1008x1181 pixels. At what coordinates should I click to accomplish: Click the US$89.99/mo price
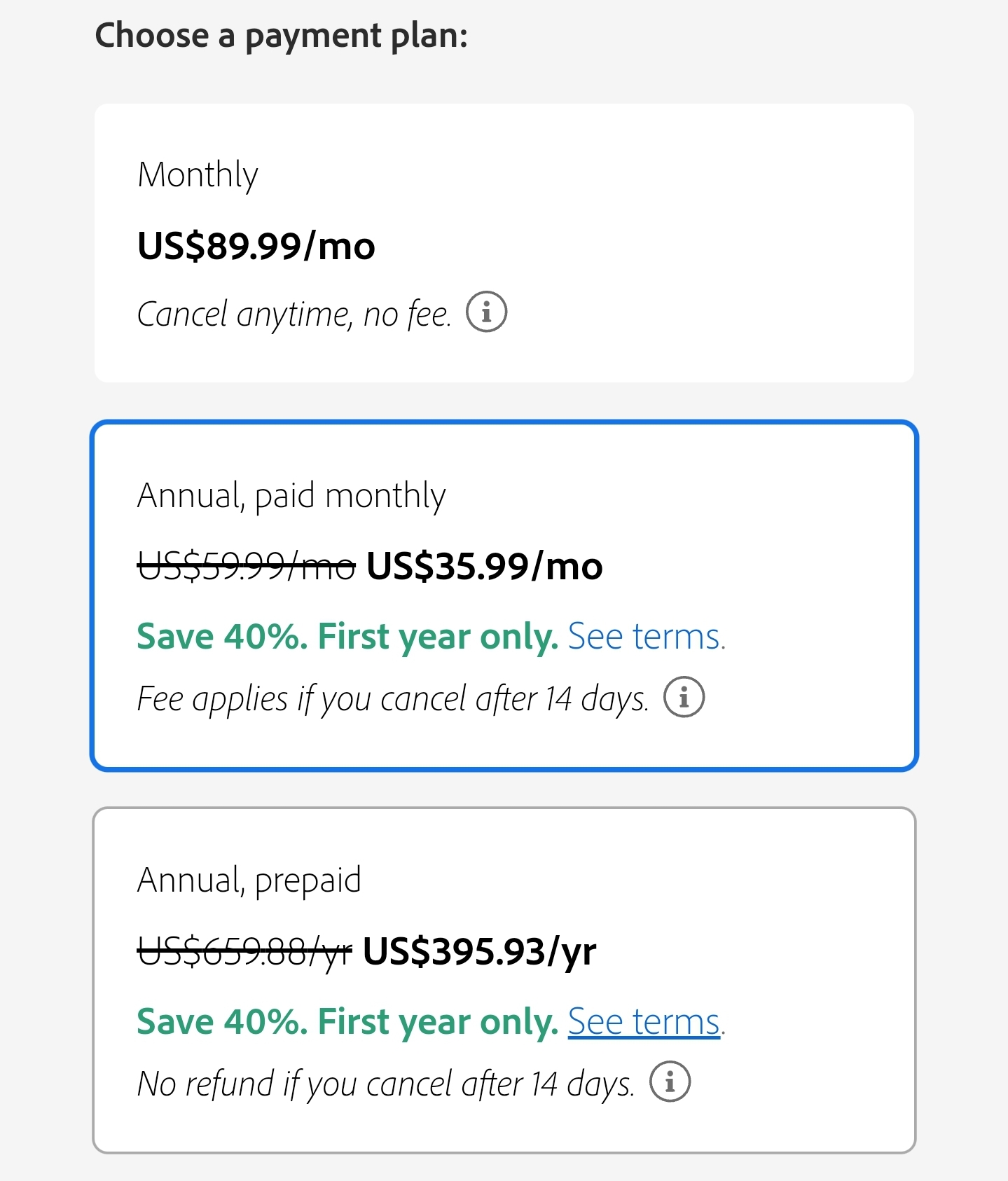(x=256, y=247)
